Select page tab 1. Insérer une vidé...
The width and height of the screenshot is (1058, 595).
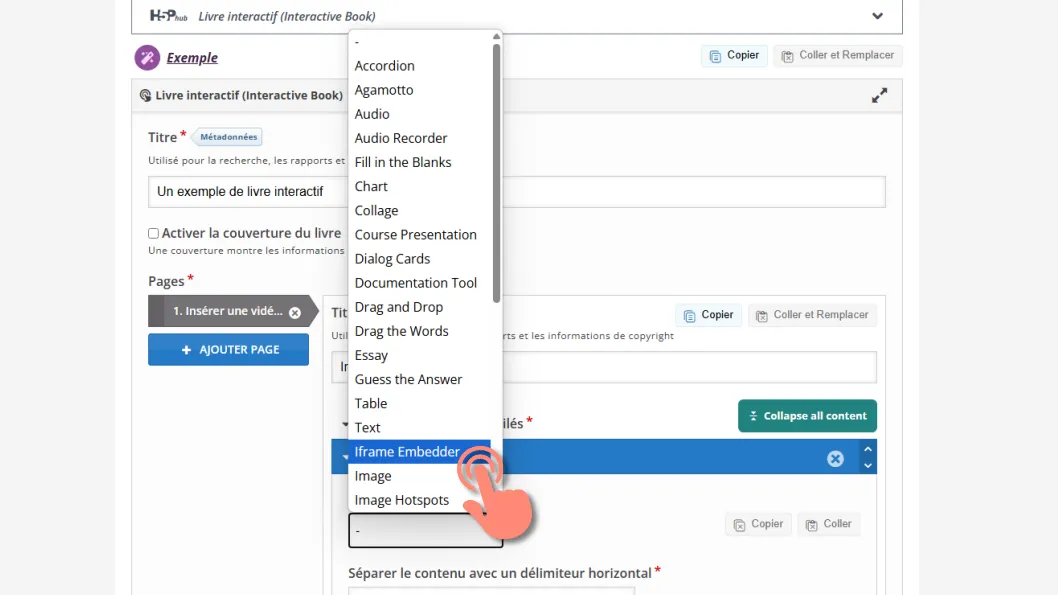pos(229,311)
